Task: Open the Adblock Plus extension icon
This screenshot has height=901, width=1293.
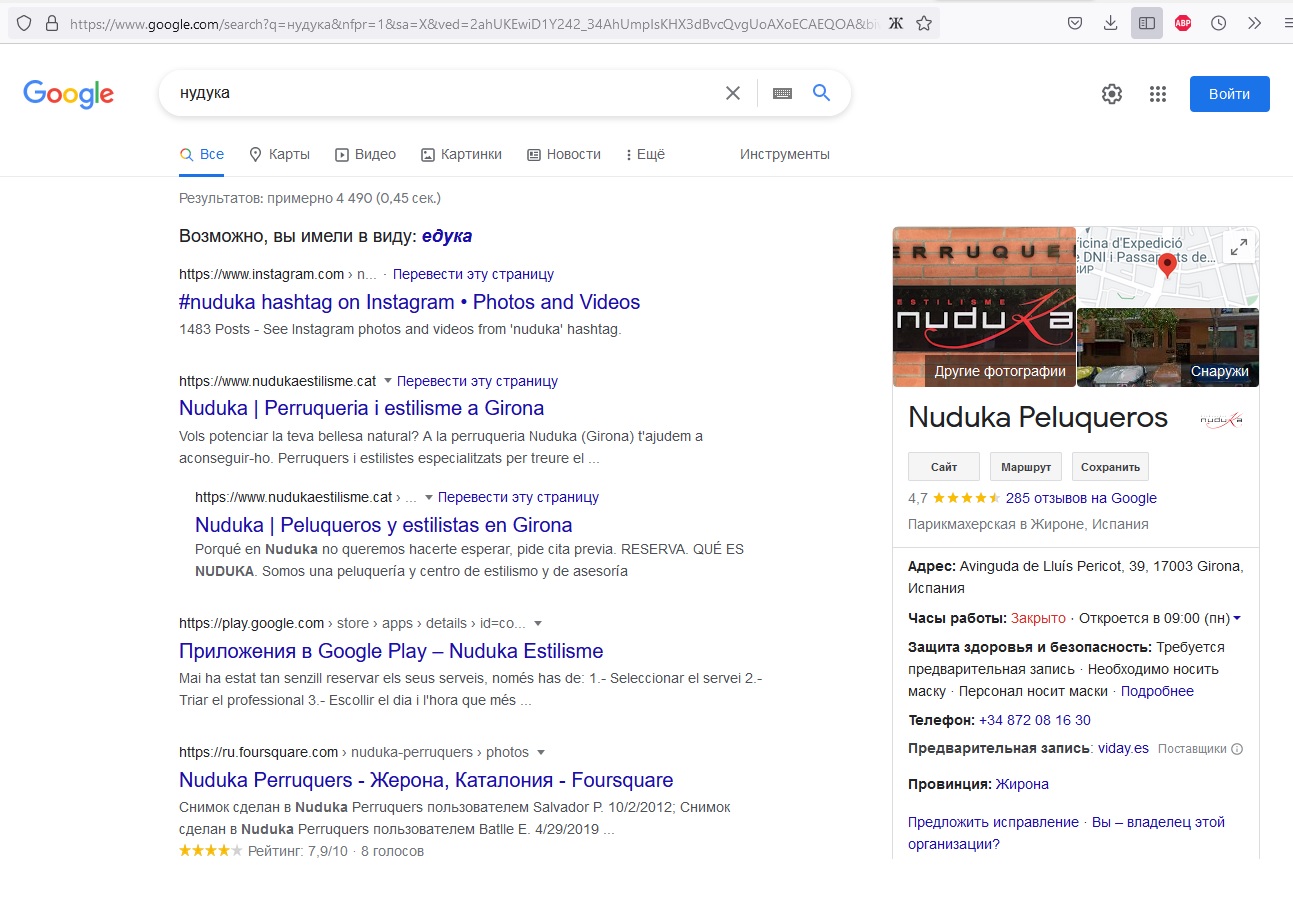Action: (1183, 23)
